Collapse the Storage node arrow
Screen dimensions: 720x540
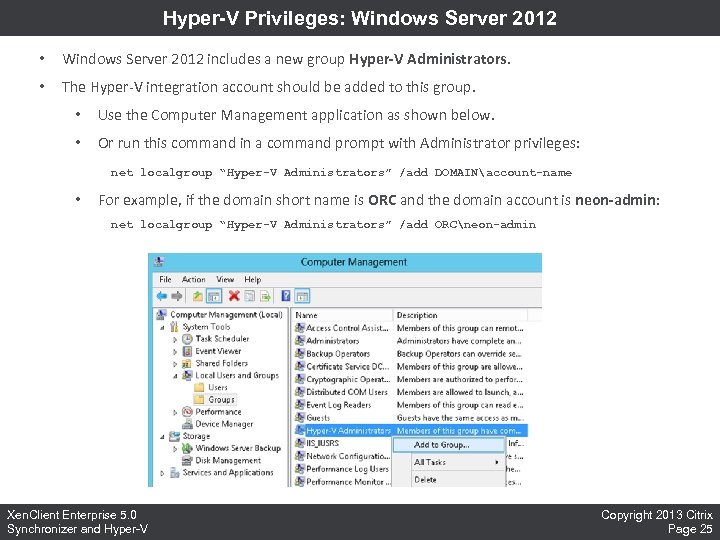pyautogui.click(x=162, y=437)
